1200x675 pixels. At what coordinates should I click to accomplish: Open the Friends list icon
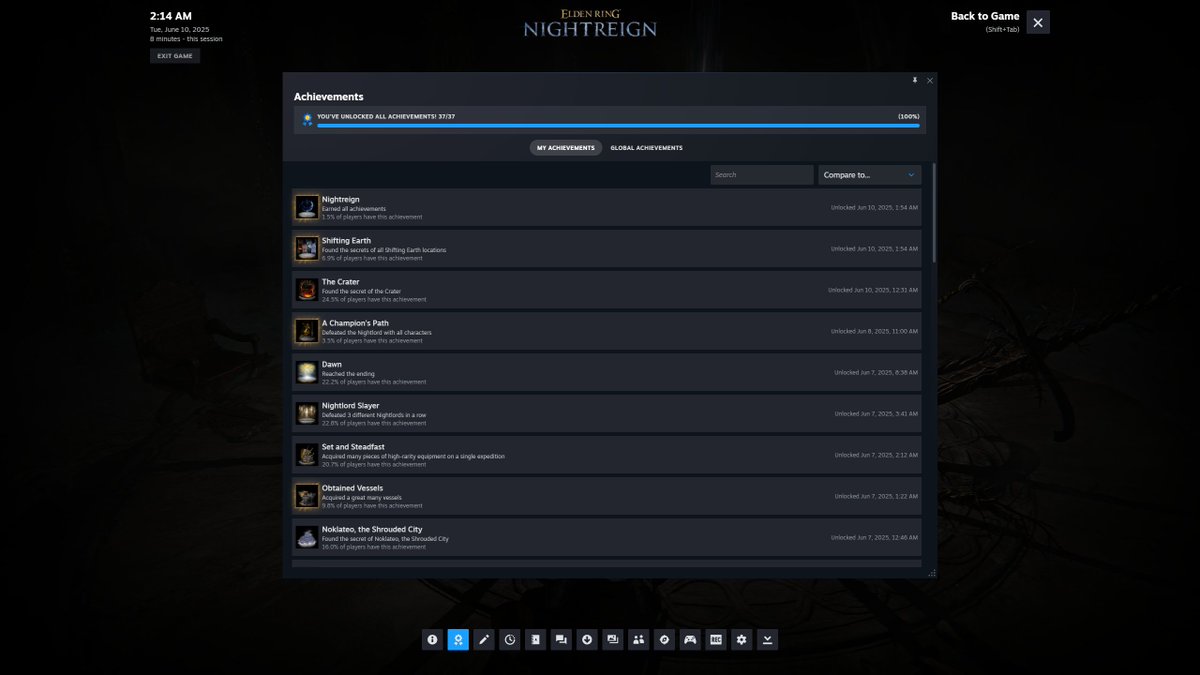(x=638, y=639)
